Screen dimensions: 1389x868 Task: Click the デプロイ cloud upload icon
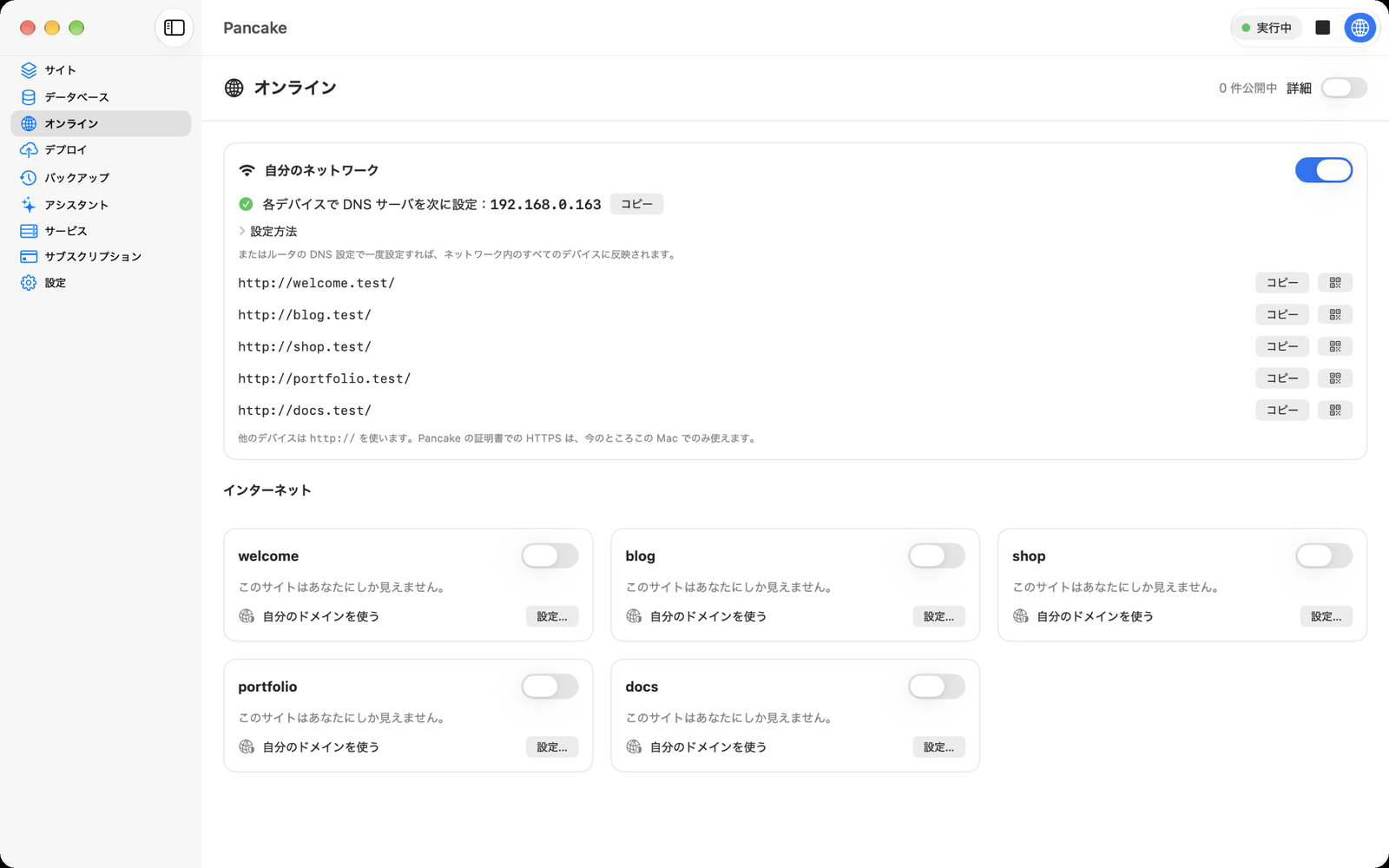pos(29,150)
